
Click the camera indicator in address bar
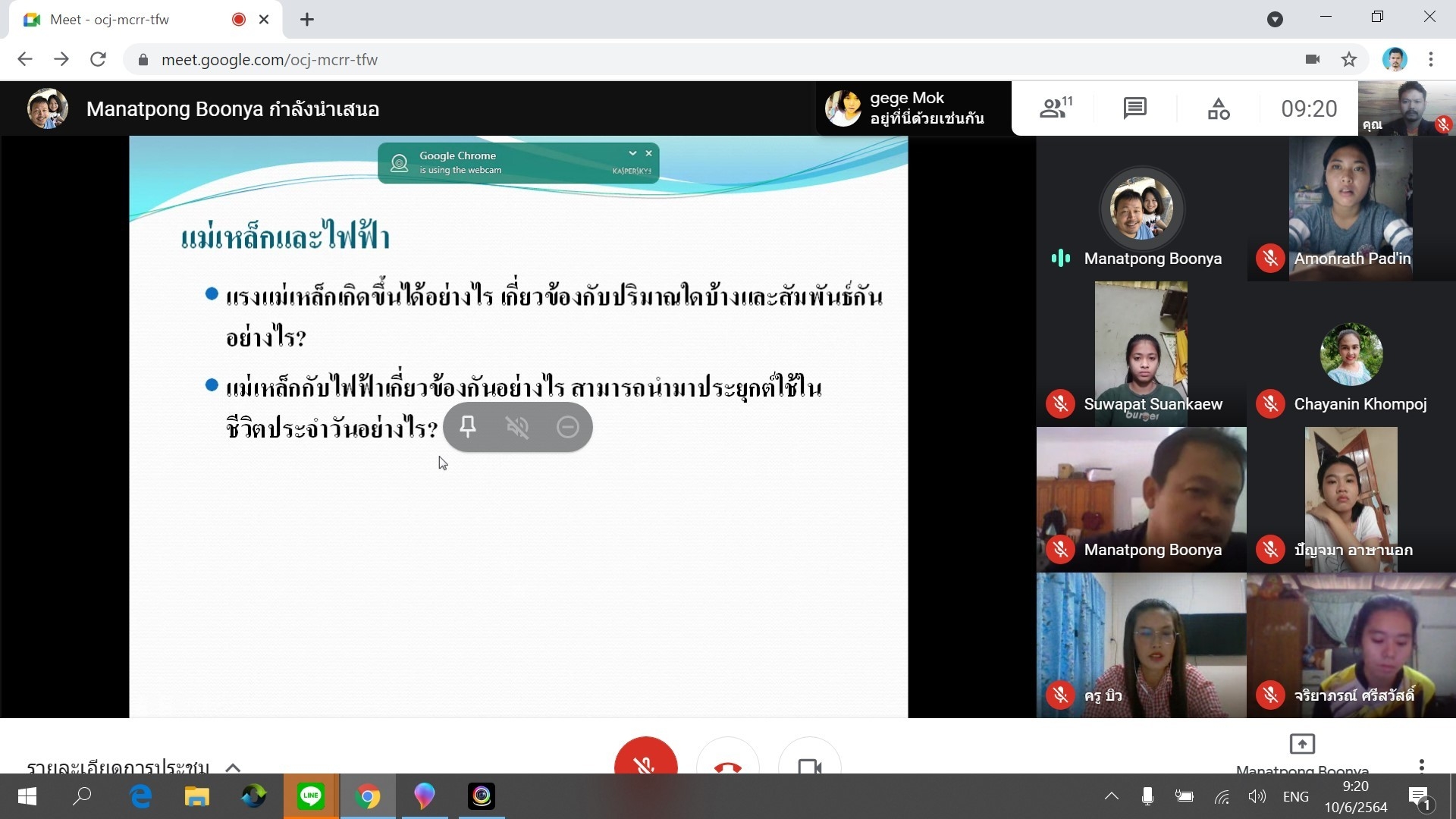(x=1313, y=59)
